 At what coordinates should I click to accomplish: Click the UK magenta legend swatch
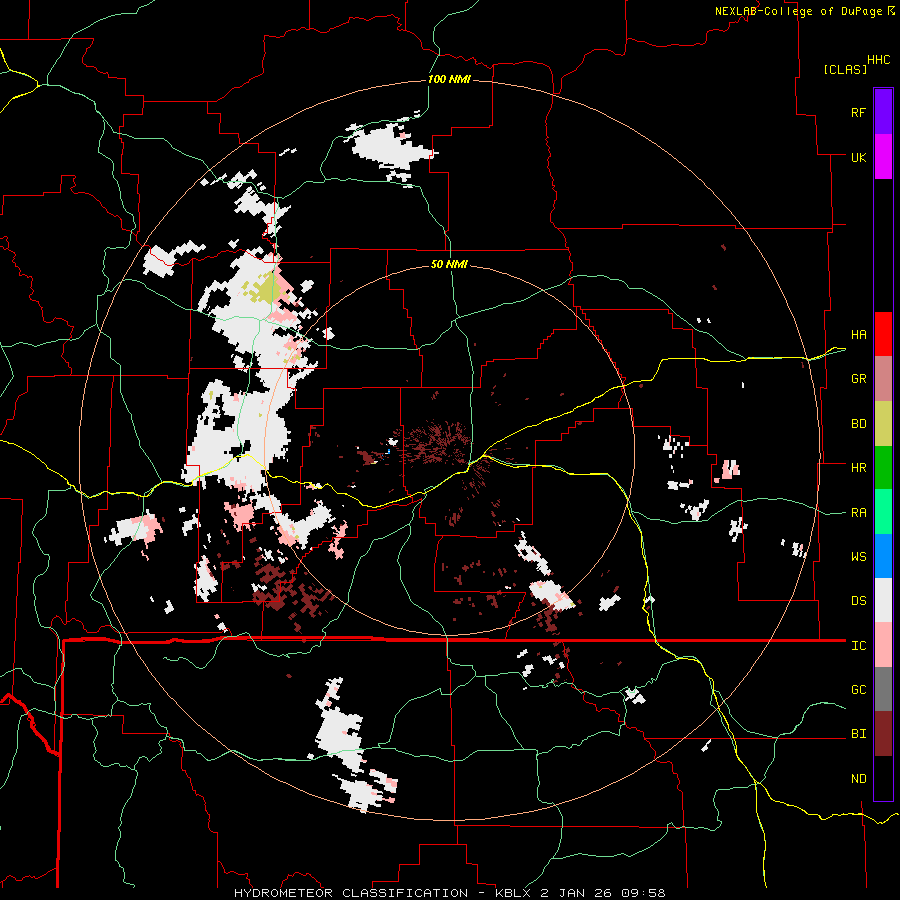pyautogui.click(x=883, y=157)
